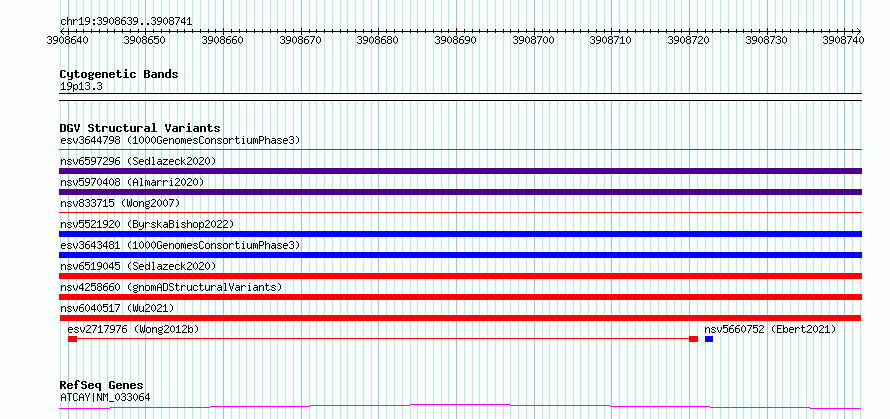Open variant label esv2717976 (Wong2012b)
This screenshot has width=890, height=419.
coord(133,329)
